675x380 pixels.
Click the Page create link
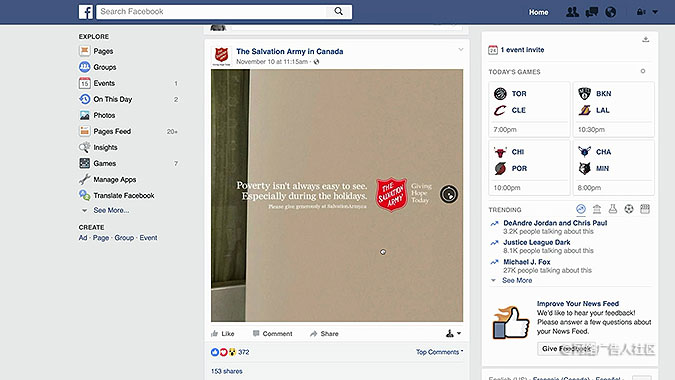point(101,238)
